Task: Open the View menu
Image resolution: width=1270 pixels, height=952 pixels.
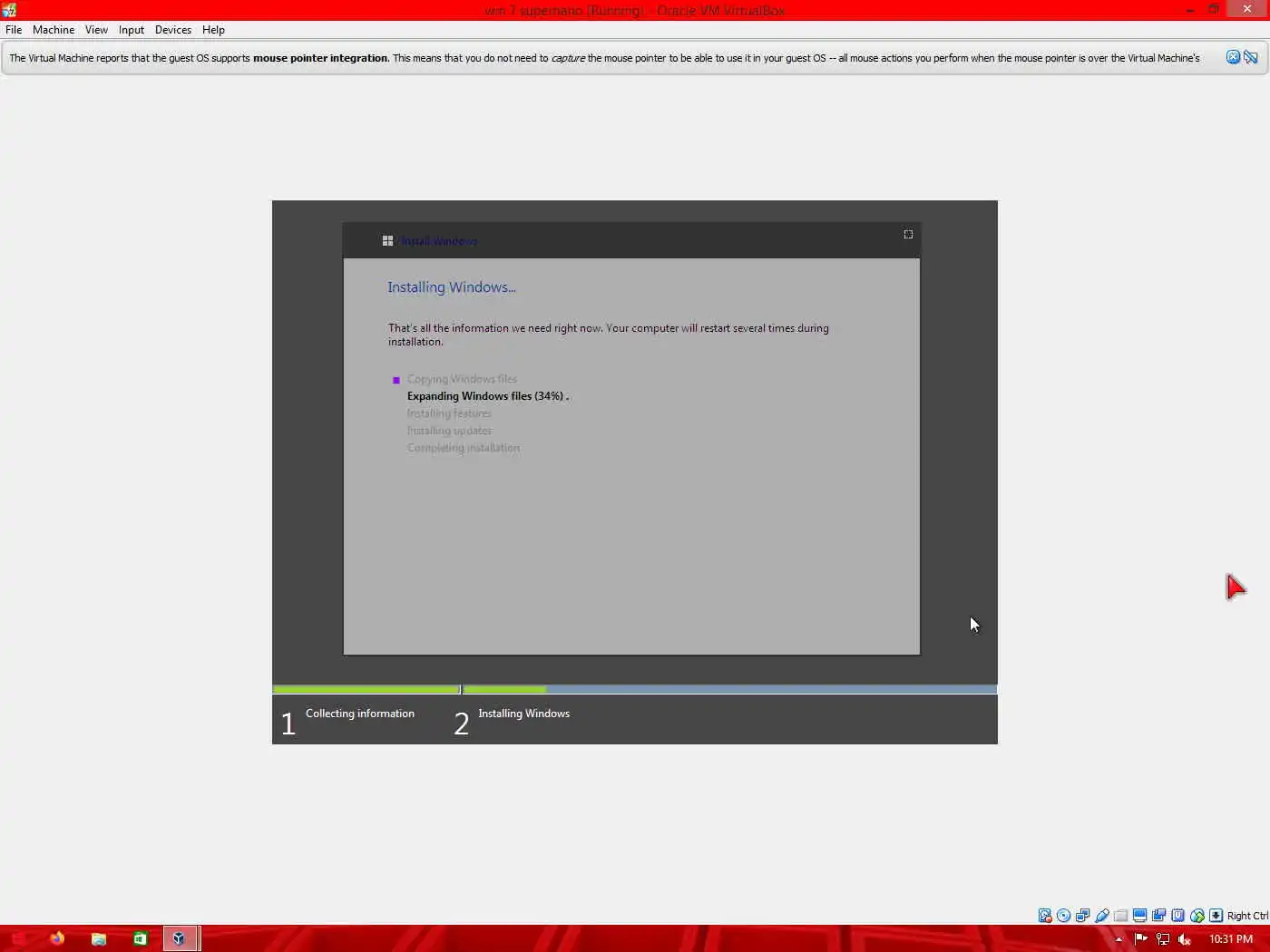Action: point(96,30)
